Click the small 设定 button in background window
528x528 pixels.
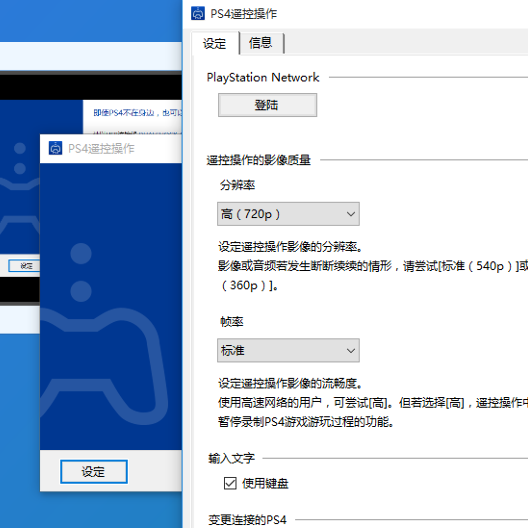coord(24,266)
